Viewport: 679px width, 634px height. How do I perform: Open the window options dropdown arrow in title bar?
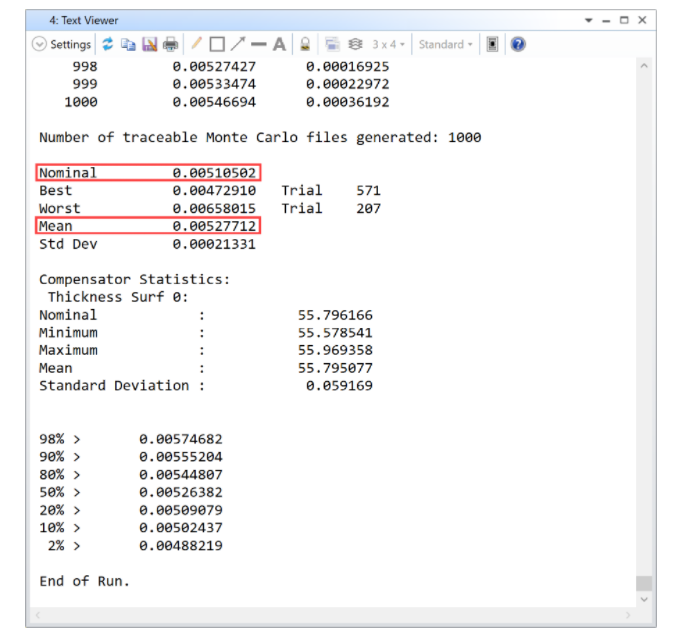point(588,20)
